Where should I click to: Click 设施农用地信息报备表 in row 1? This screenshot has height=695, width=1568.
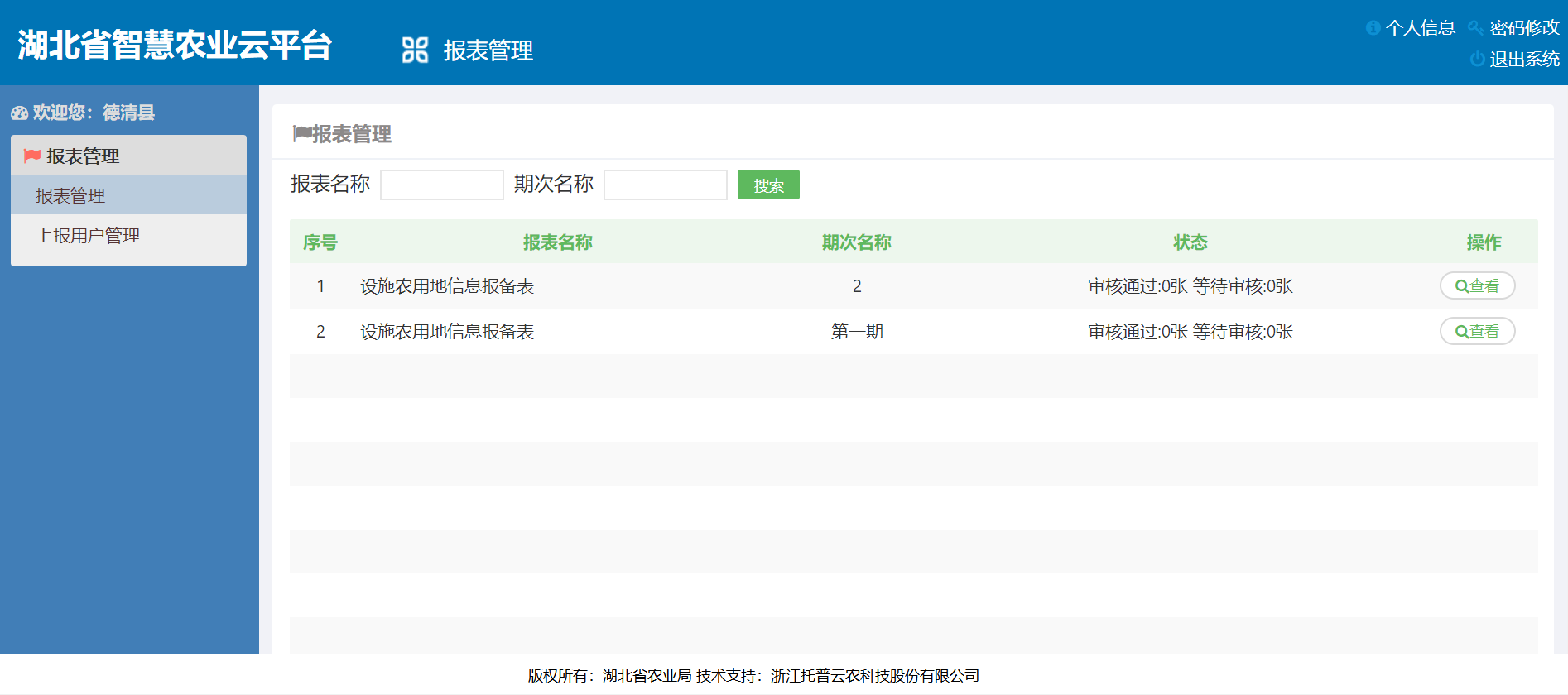pyautogui.click(x=447, y=286)
